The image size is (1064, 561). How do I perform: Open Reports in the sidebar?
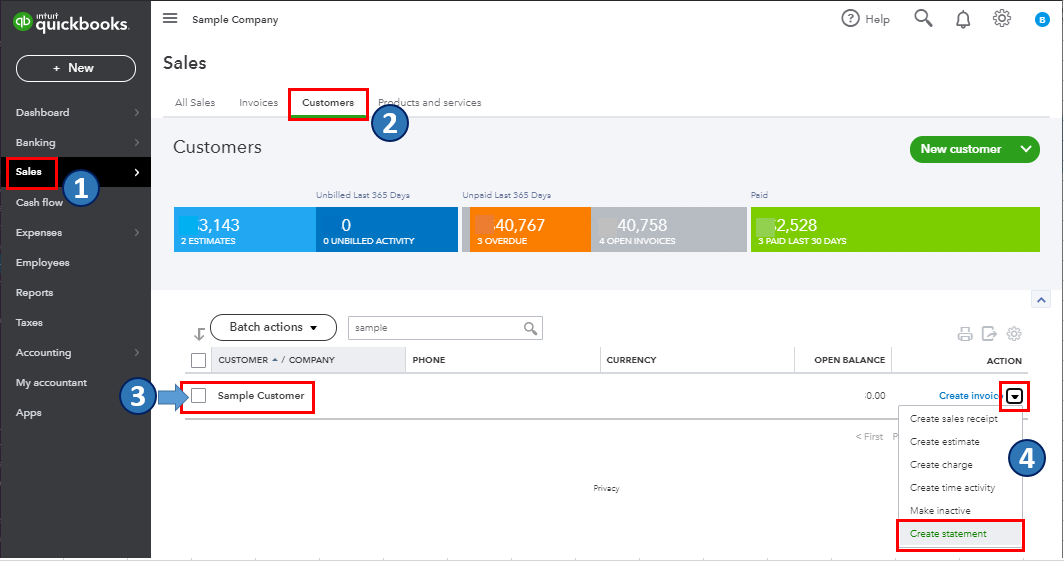pos(35,293)
